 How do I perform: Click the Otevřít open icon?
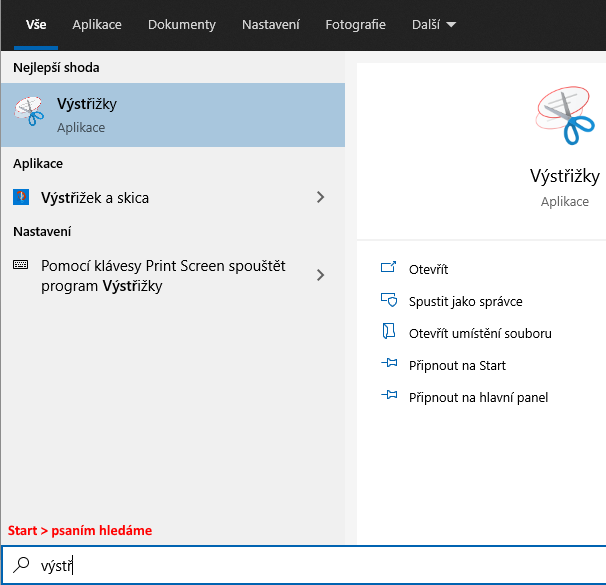pyautogui.click(x=388, y=267)
